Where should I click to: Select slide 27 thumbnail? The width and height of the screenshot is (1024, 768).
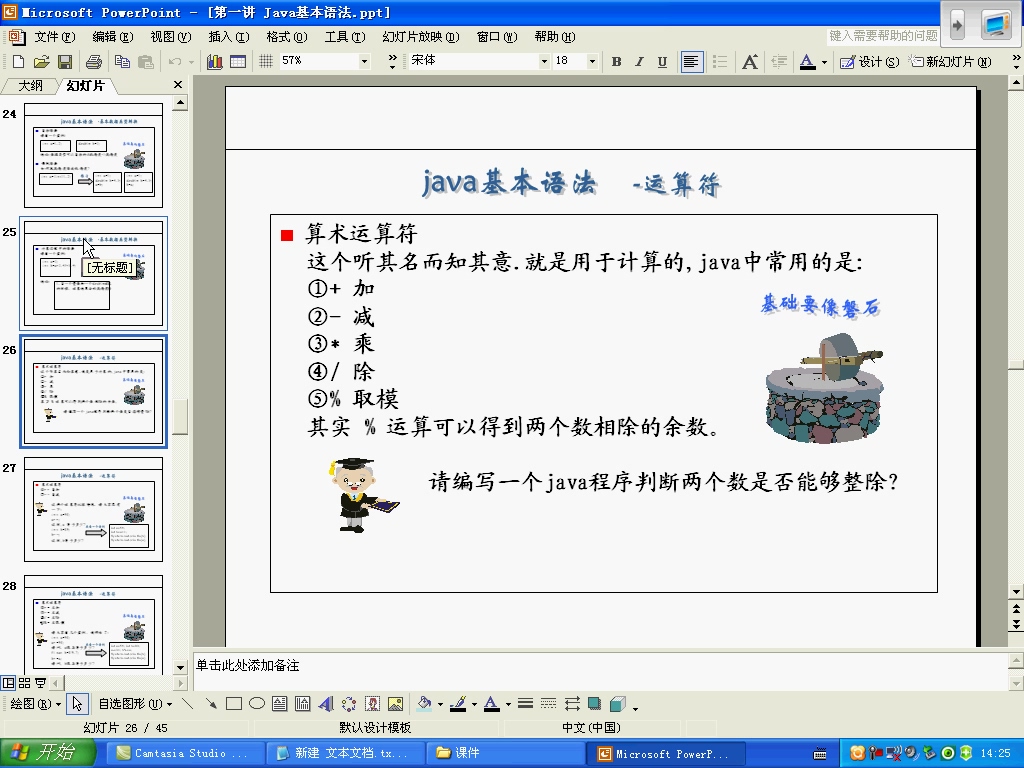93,509
